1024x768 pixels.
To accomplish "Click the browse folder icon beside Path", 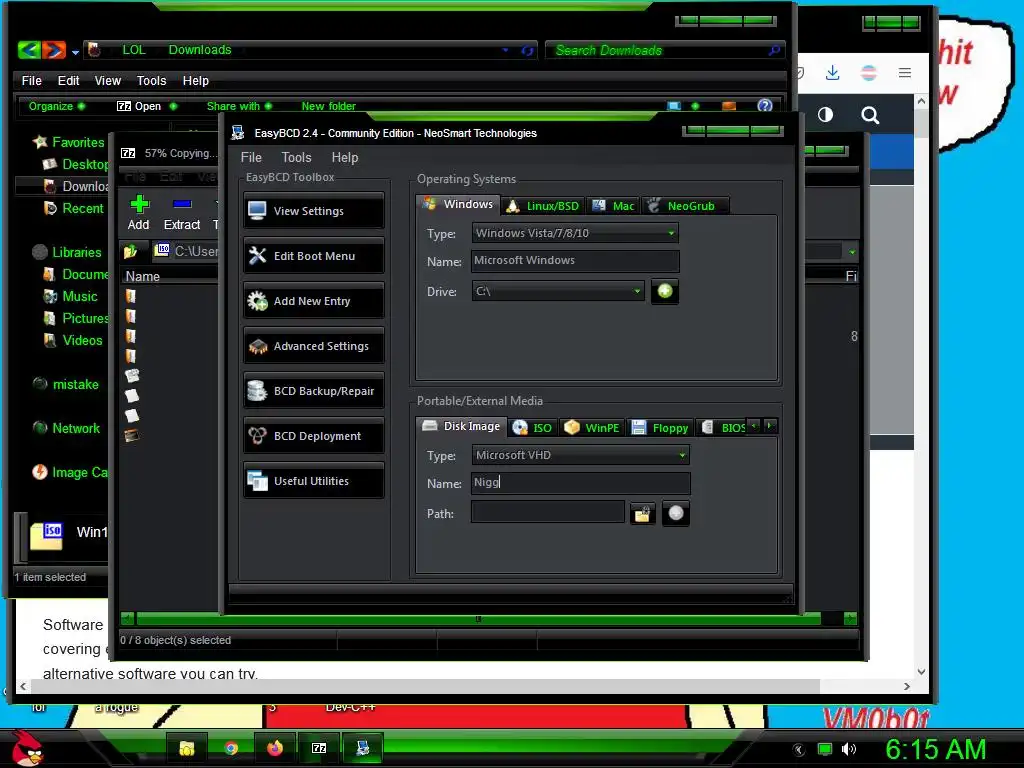I will pos(643,514).
